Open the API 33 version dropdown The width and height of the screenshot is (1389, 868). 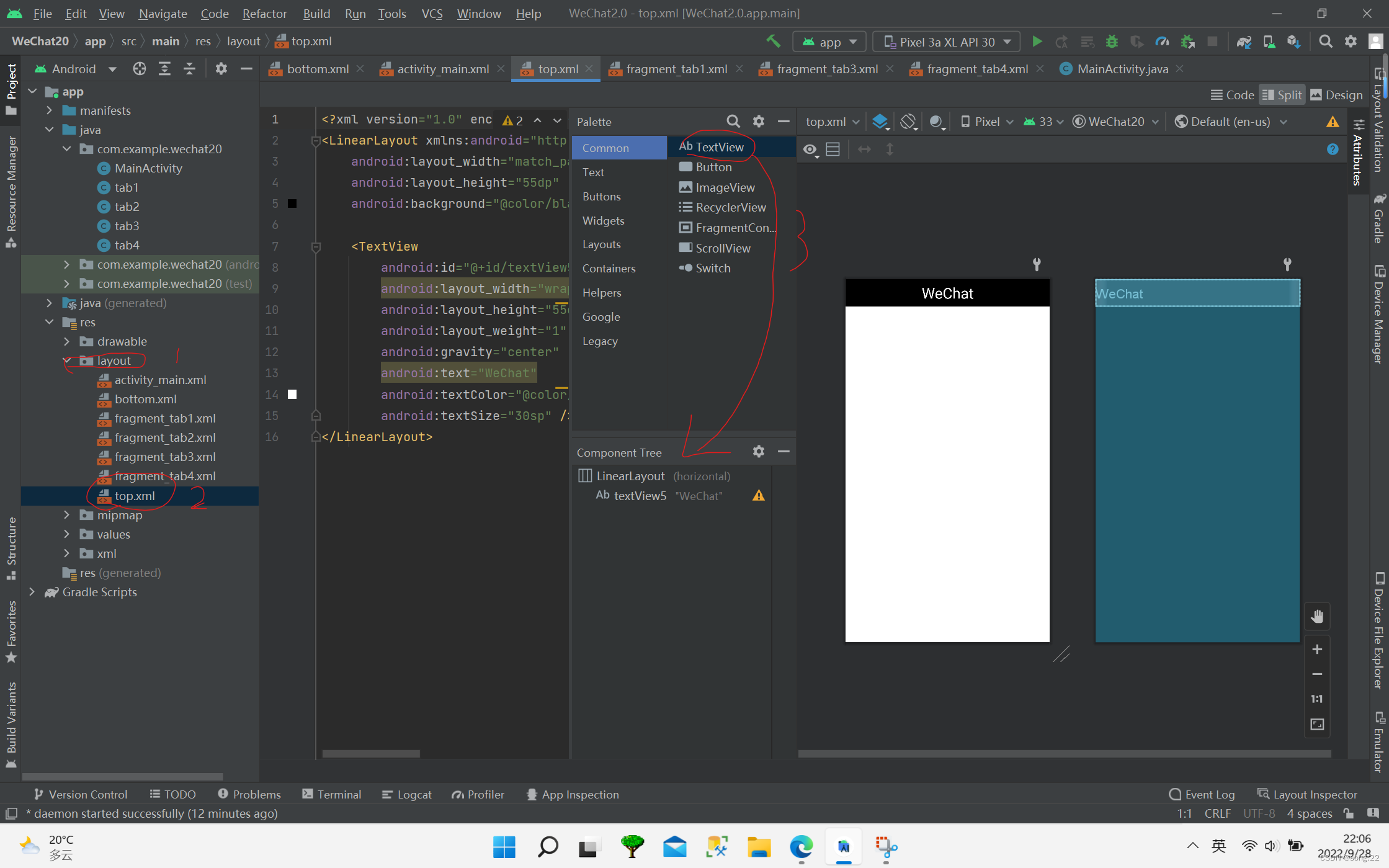(x=1043, y=122)
